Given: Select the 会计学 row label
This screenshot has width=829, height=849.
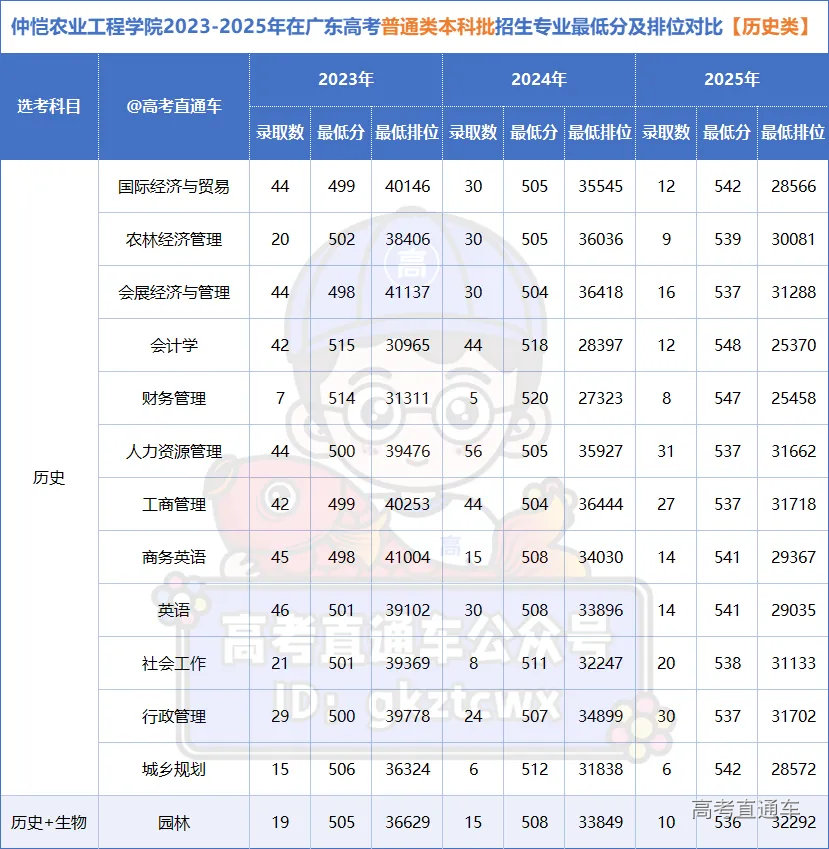Looking at the screenshot, I should click(x=174, y=345).
